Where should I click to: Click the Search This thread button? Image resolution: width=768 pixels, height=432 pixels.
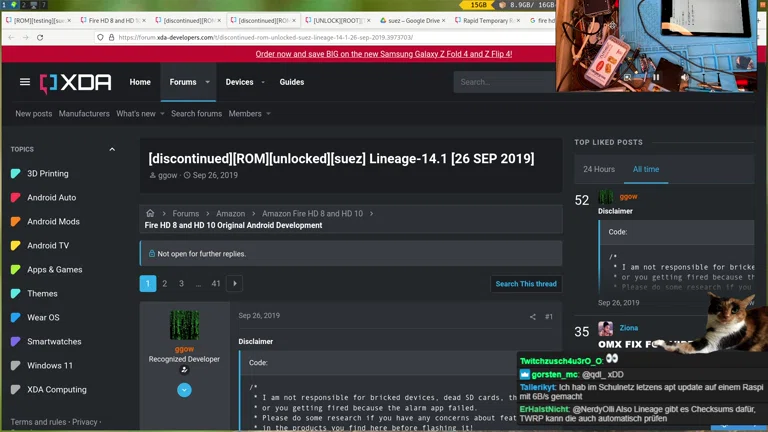(x=526, y=284)
